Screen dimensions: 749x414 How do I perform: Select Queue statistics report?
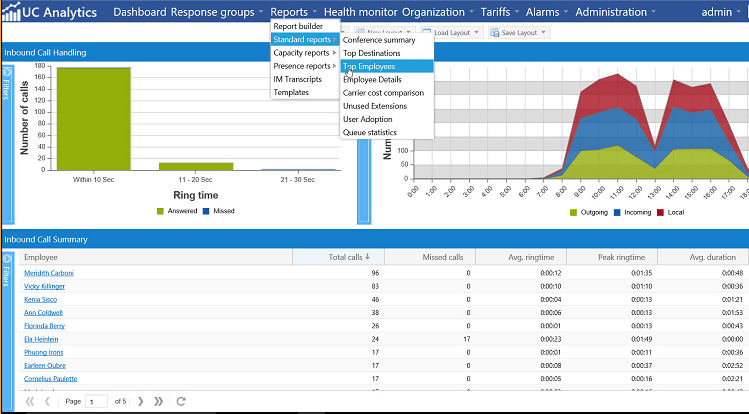coord(387,132)
